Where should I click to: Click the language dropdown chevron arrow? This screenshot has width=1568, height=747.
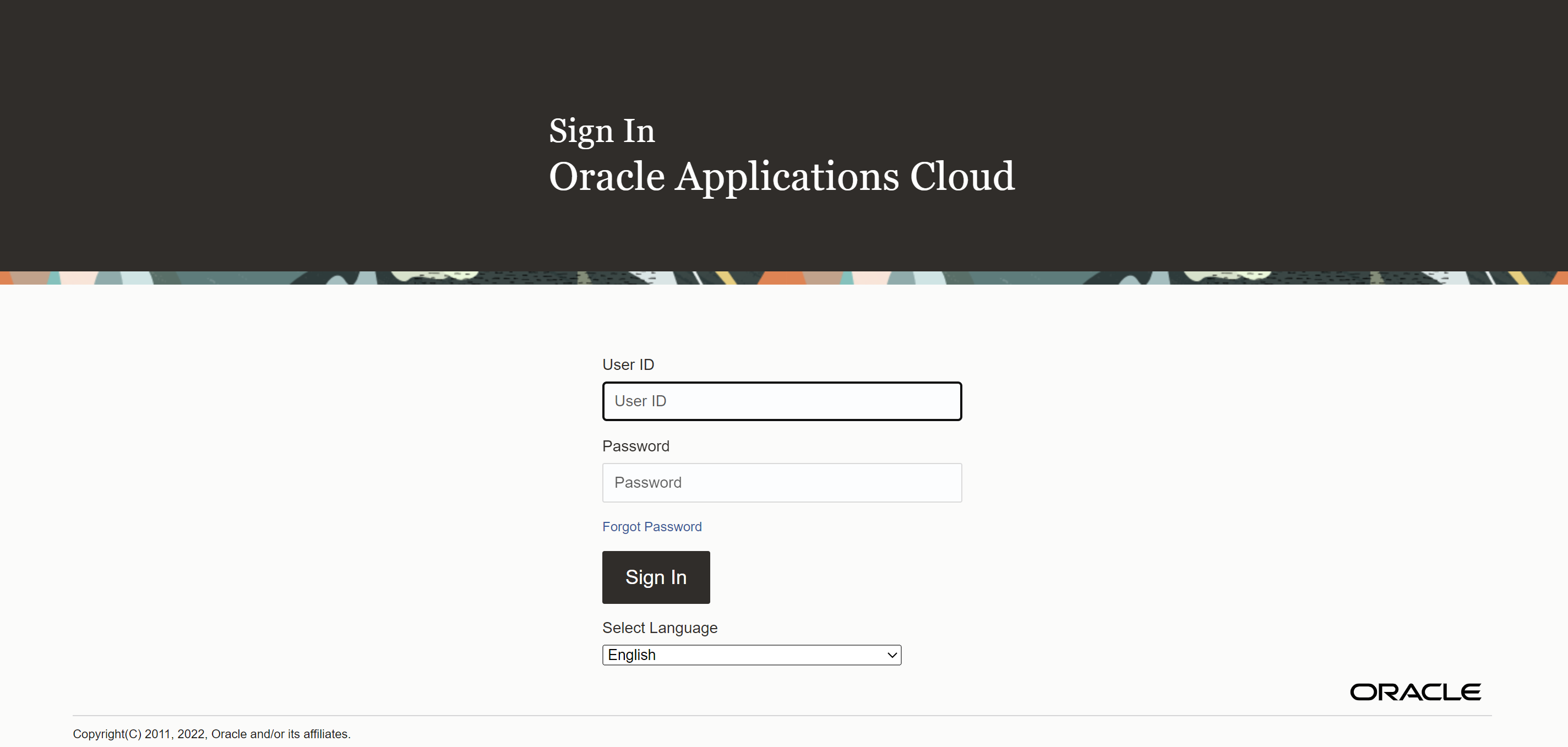892,655
